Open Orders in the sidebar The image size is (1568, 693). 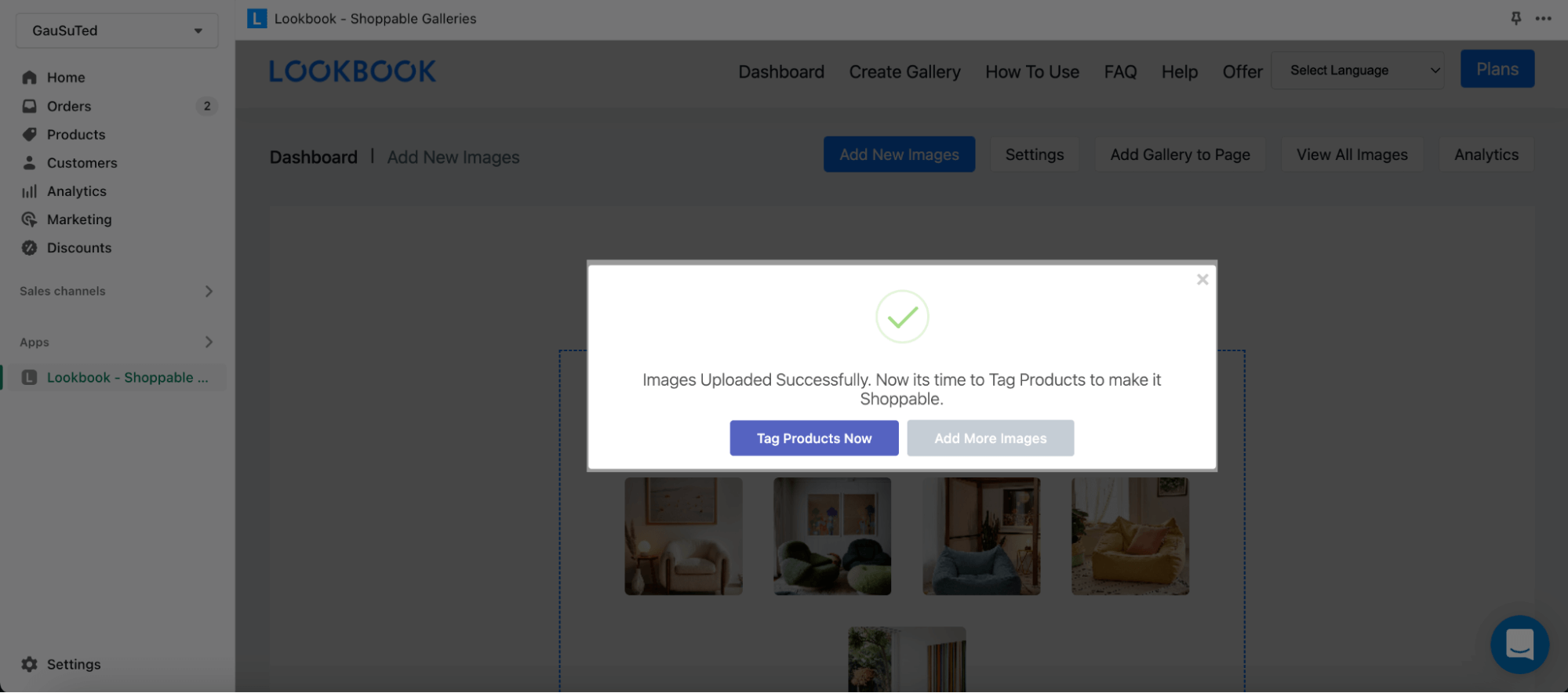coord(69,106)
